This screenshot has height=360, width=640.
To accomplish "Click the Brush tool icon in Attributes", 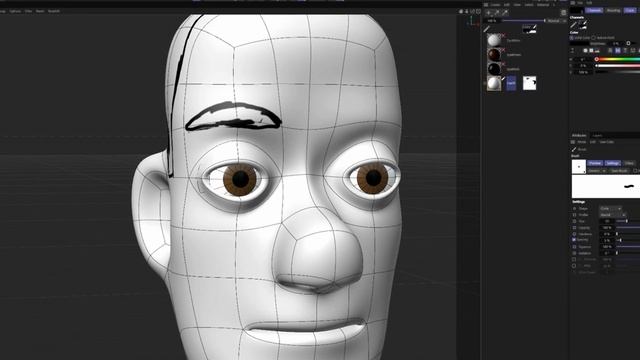I will click(x=573, y=149).
